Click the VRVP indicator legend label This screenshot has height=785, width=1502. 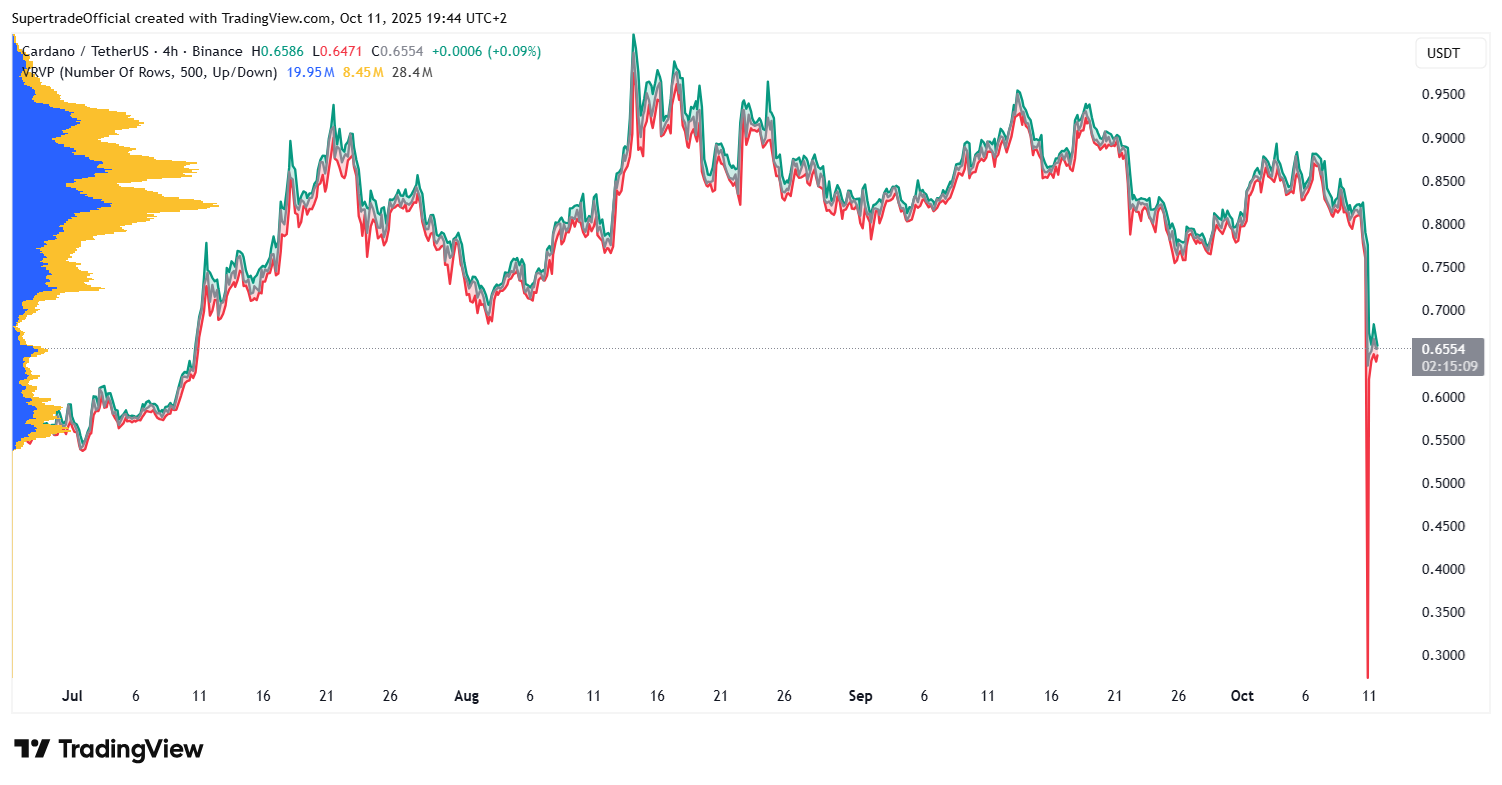click(x=150, y=73)
